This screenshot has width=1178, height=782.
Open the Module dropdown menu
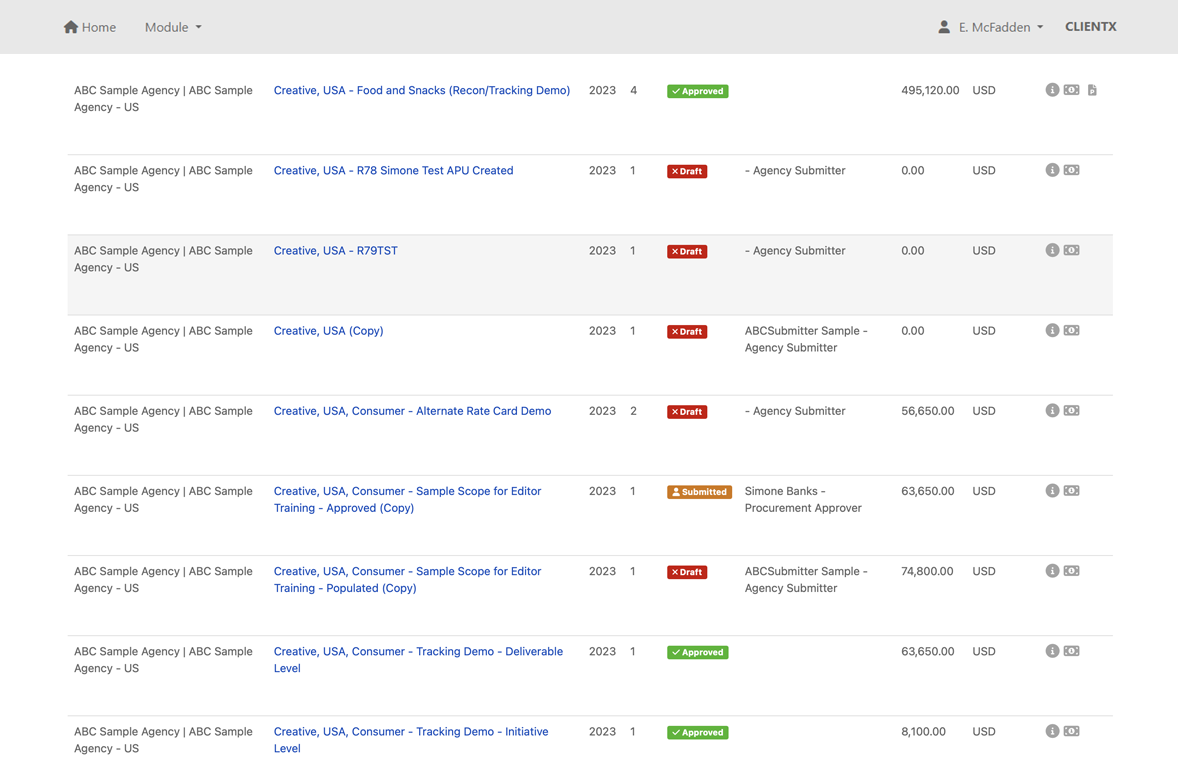pos(172,27)
